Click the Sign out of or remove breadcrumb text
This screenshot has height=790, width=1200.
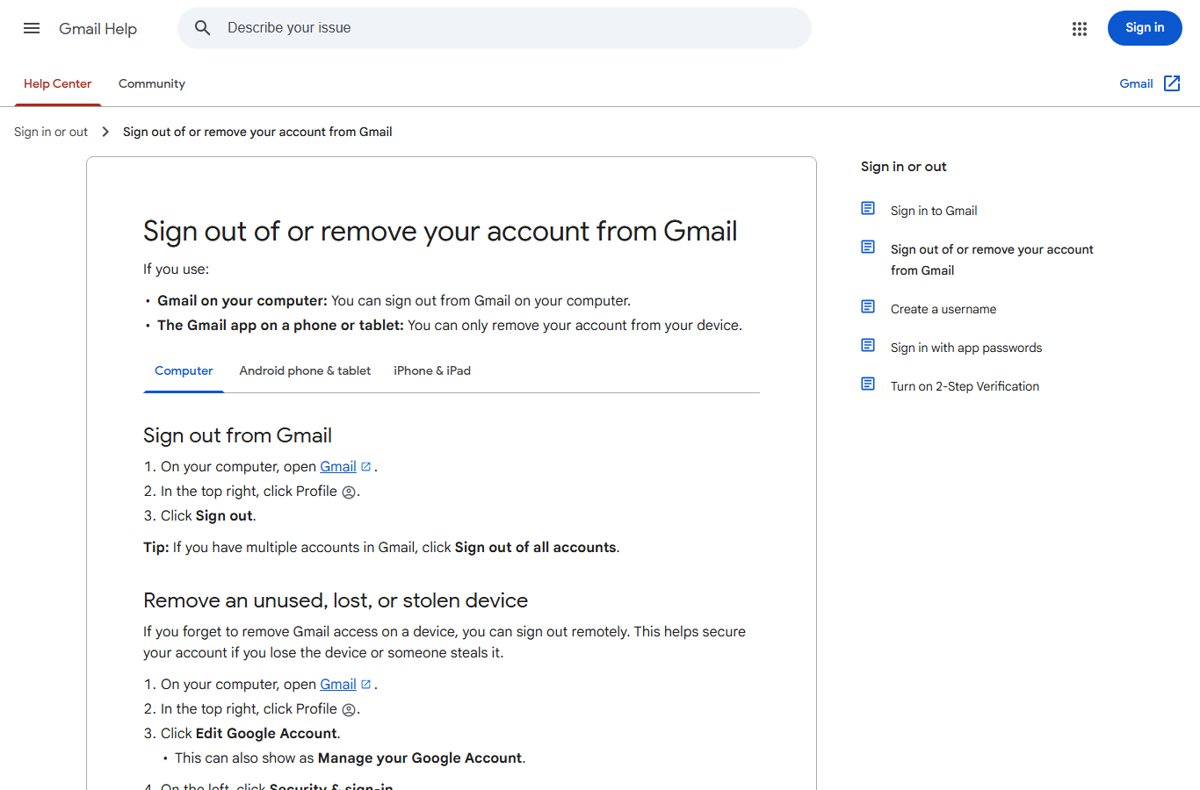point(257,132)
